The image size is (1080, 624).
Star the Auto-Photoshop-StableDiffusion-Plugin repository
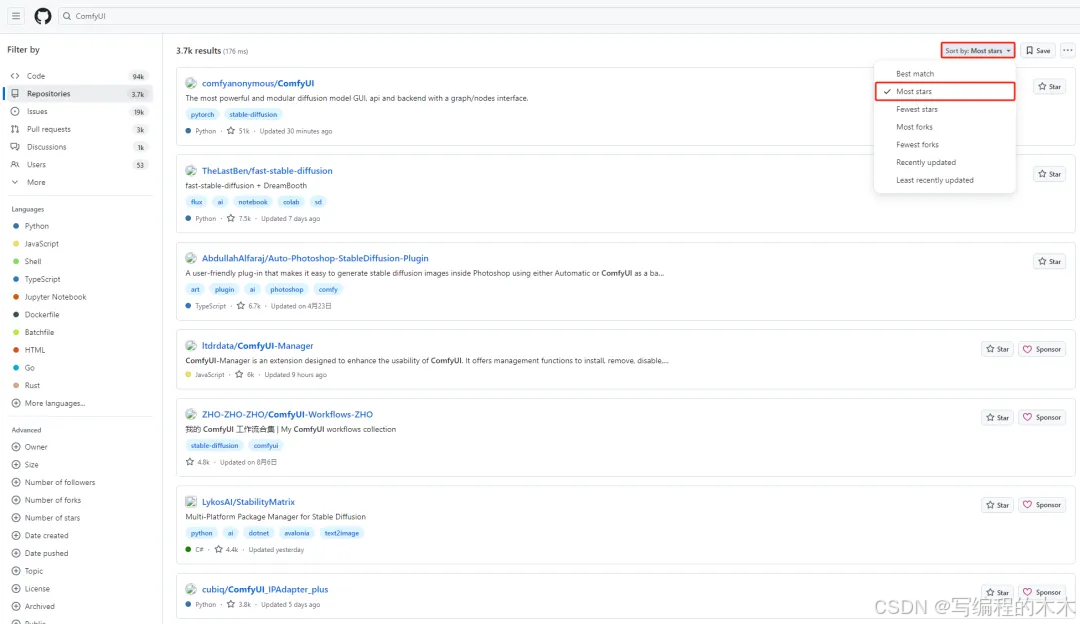[1050, 262]
